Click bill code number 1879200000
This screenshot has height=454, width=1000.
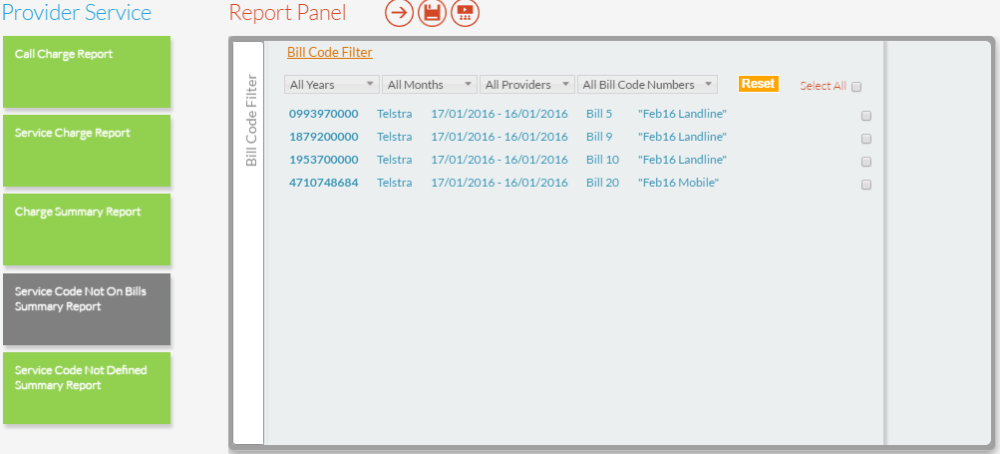tap(323, 137)
